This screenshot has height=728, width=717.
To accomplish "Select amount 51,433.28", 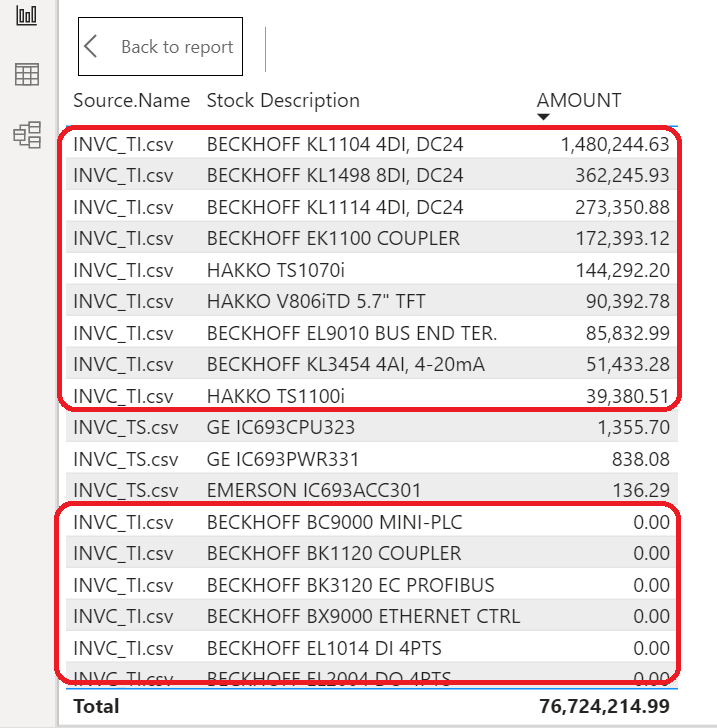I will [627, 364].
